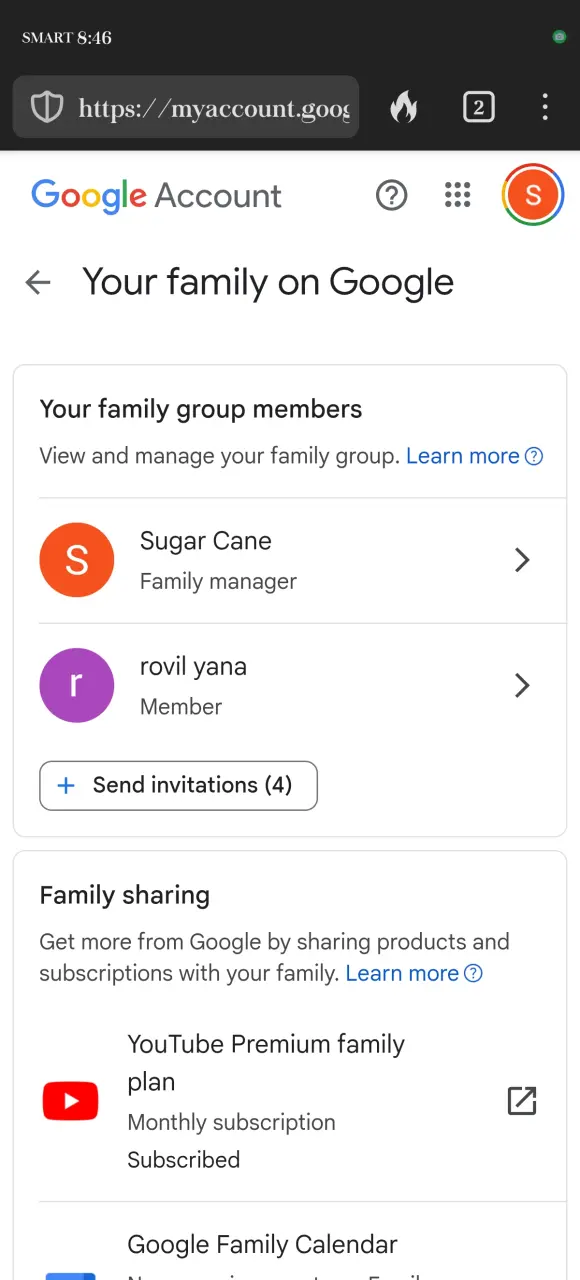This screenshot has width=580, height=1280.
Task: Open the YouTube Premium family plan entry
Action: tap(290, 1101)
